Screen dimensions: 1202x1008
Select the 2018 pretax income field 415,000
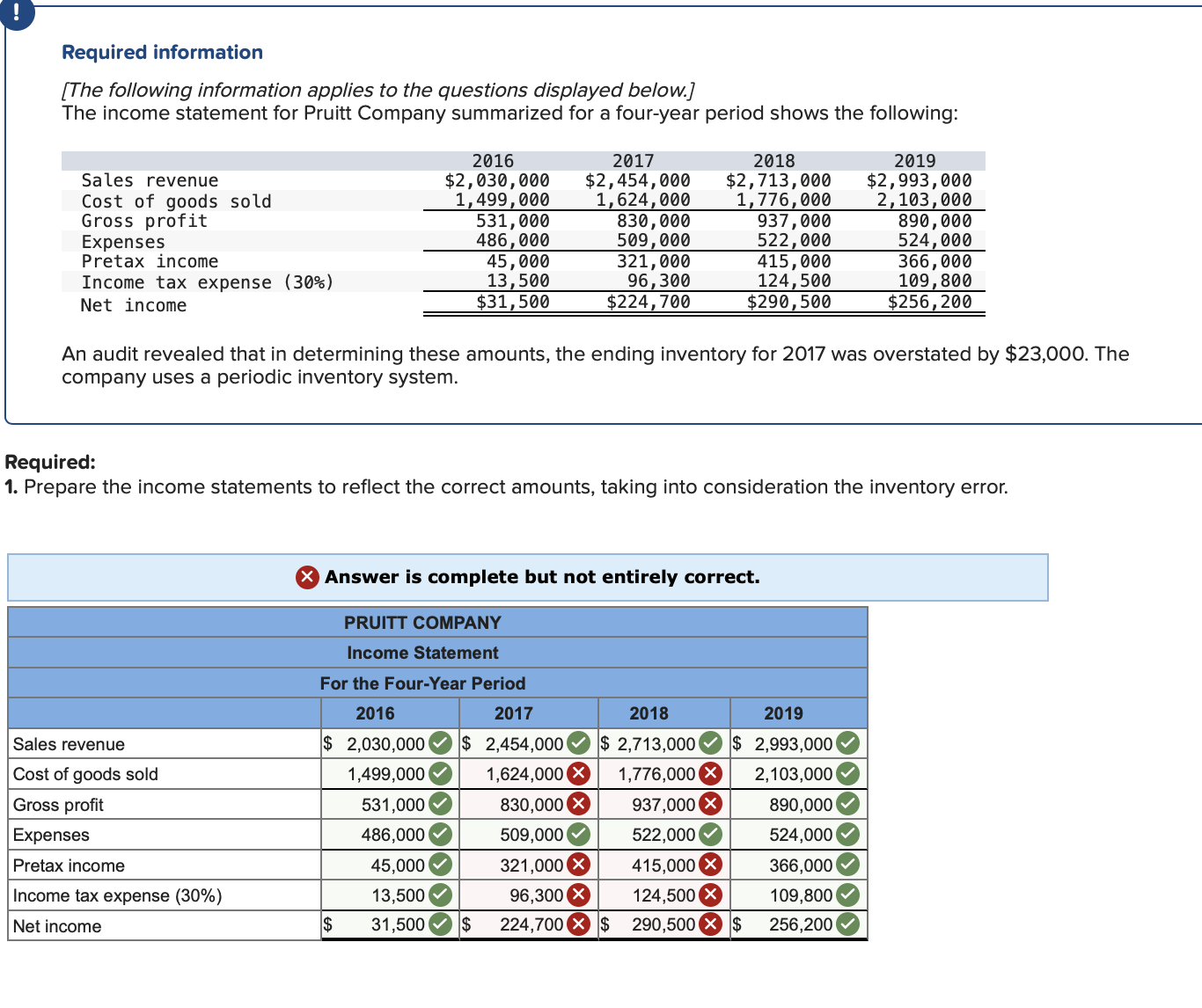[664, 865]
